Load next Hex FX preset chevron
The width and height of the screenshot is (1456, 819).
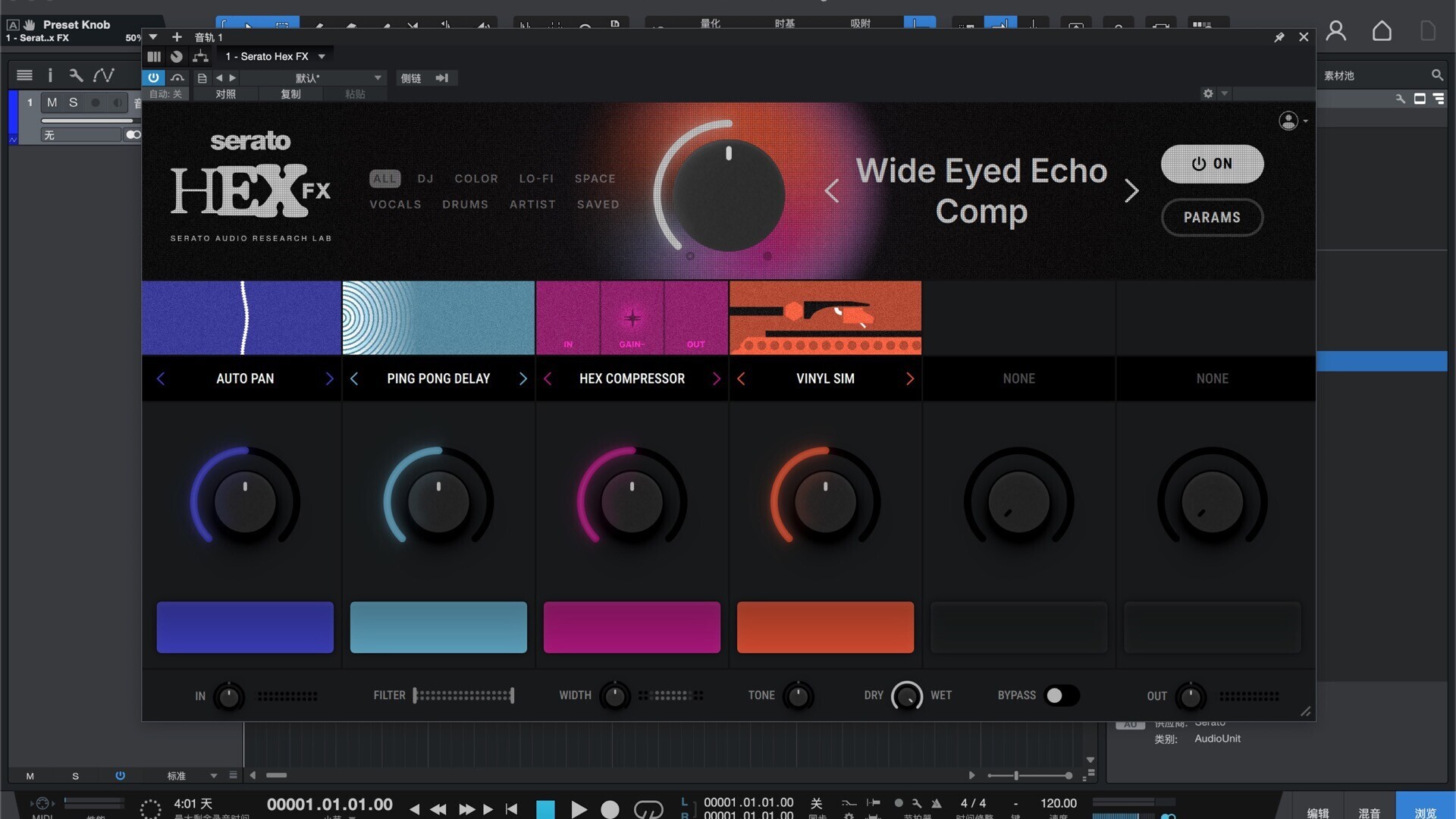pos(1131,190)
